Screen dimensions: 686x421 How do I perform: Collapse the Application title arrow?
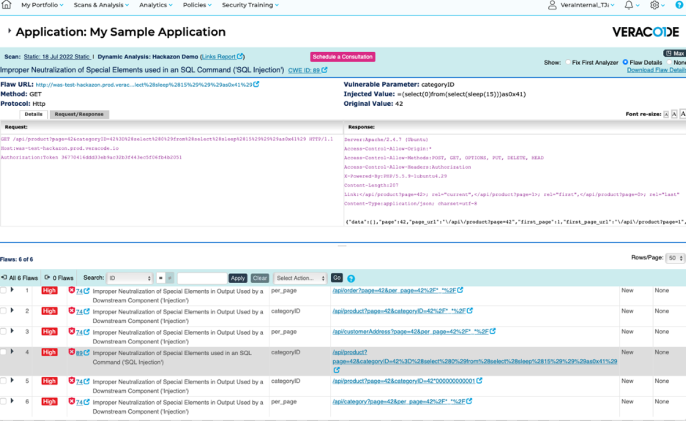pos(9,31)
